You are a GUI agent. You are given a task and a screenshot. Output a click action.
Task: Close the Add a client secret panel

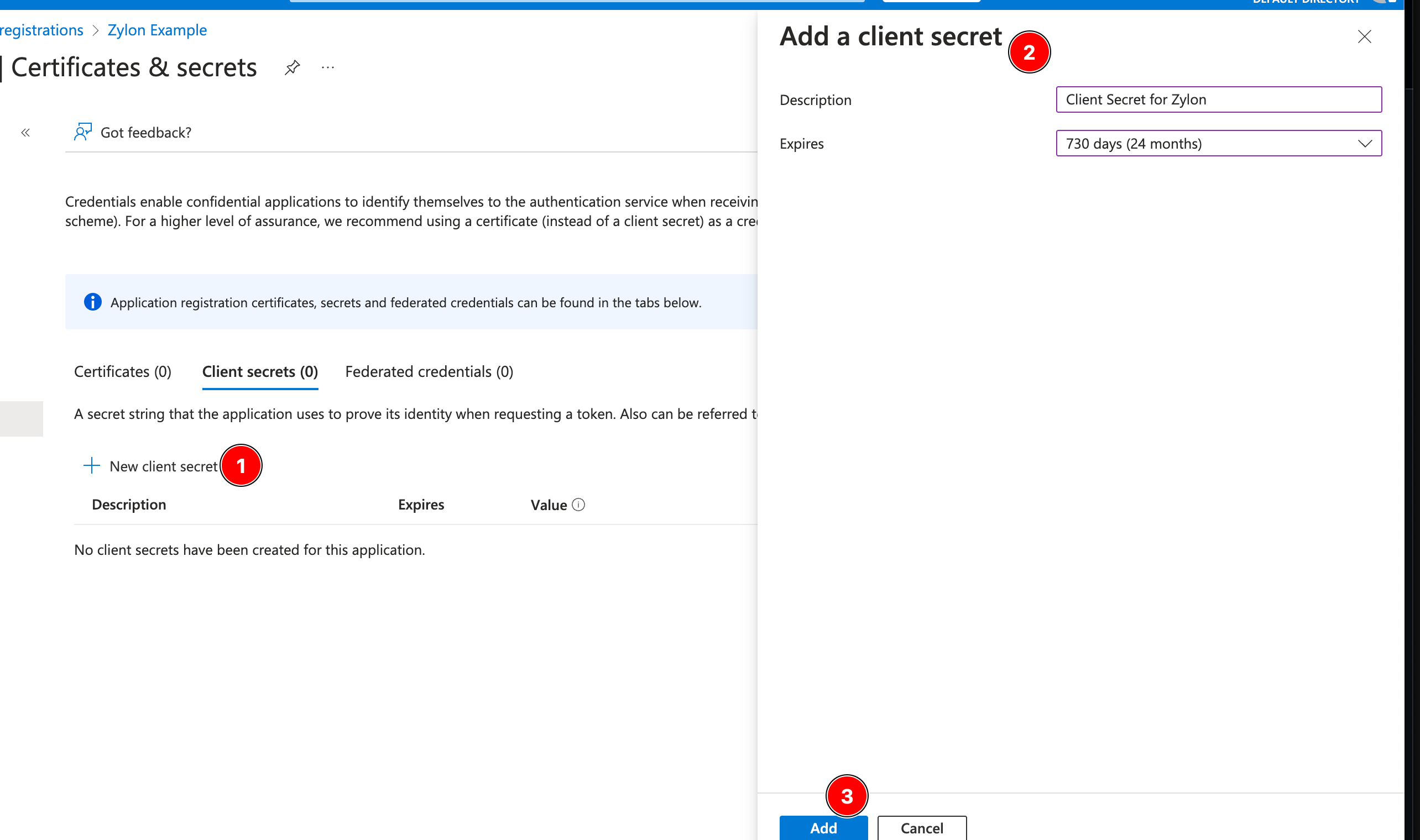tap(1364, 37)
